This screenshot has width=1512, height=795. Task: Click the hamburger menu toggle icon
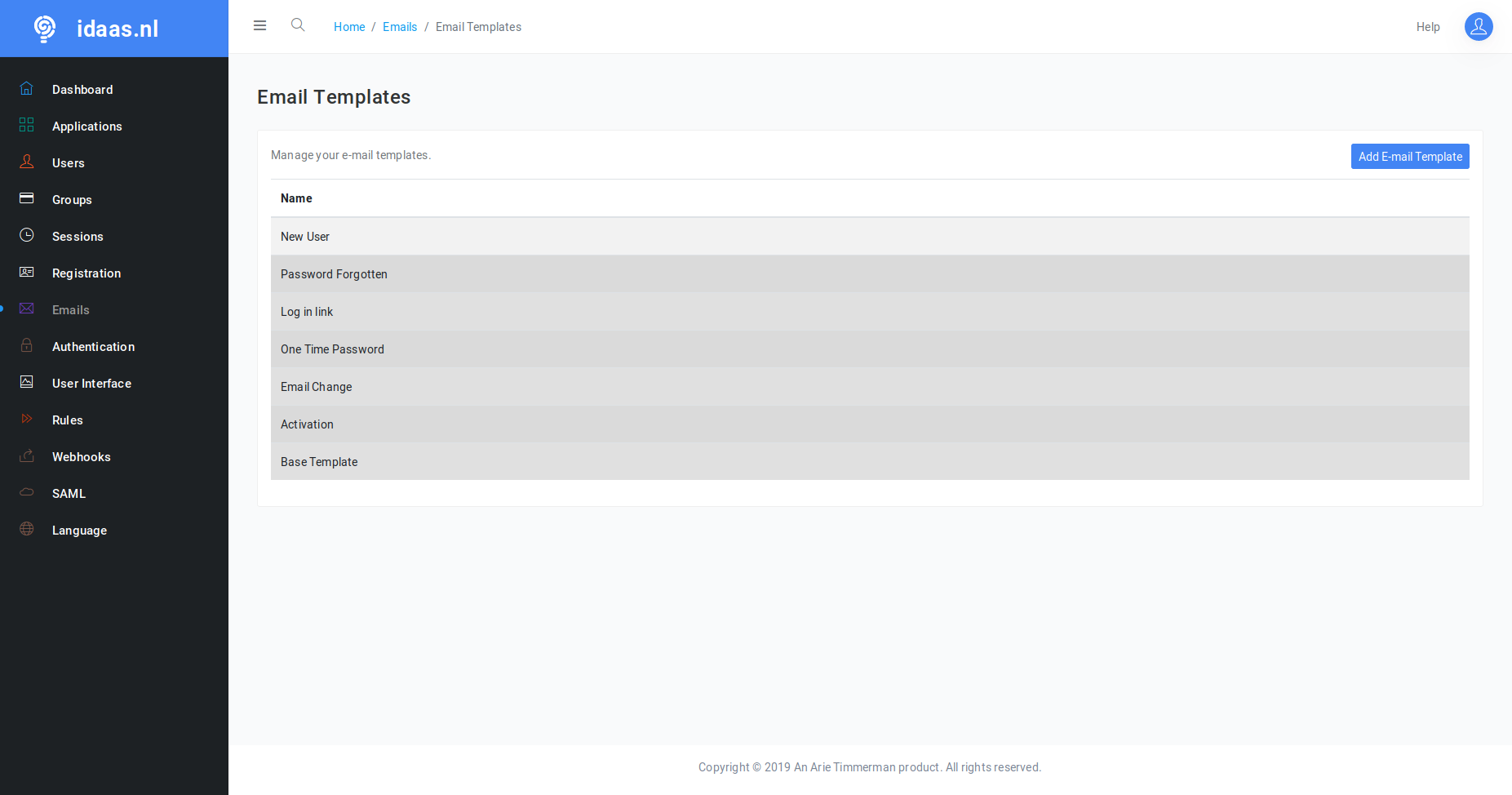pyautogui.click(x=259, y=26)
